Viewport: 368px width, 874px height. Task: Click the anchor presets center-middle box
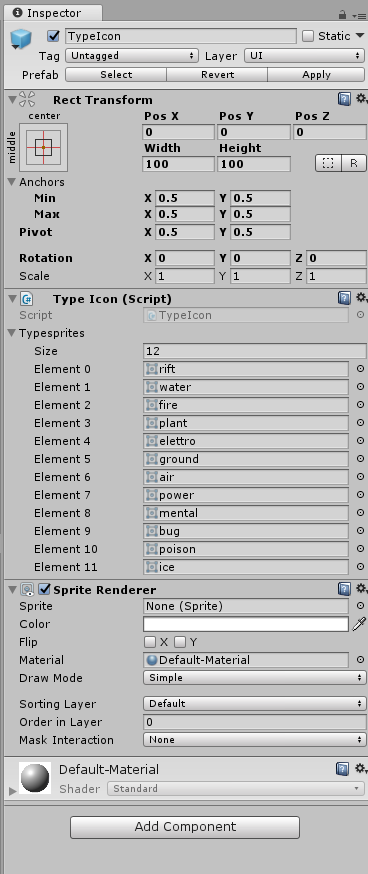[43, 148]
